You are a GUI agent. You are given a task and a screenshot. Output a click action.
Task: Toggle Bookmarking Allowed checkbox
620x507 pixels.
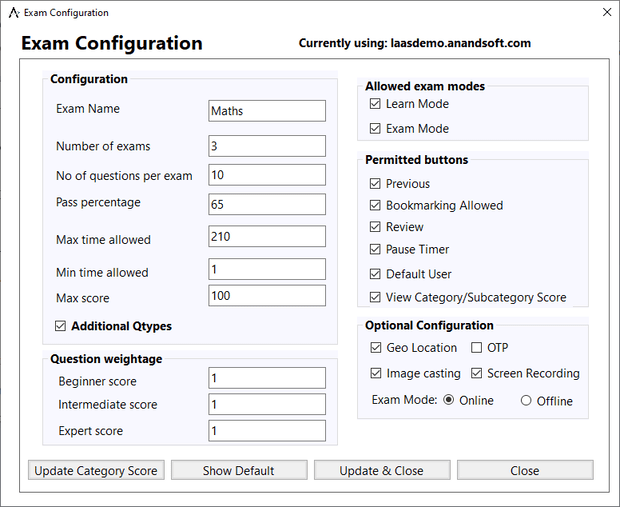tap(375, 205)
